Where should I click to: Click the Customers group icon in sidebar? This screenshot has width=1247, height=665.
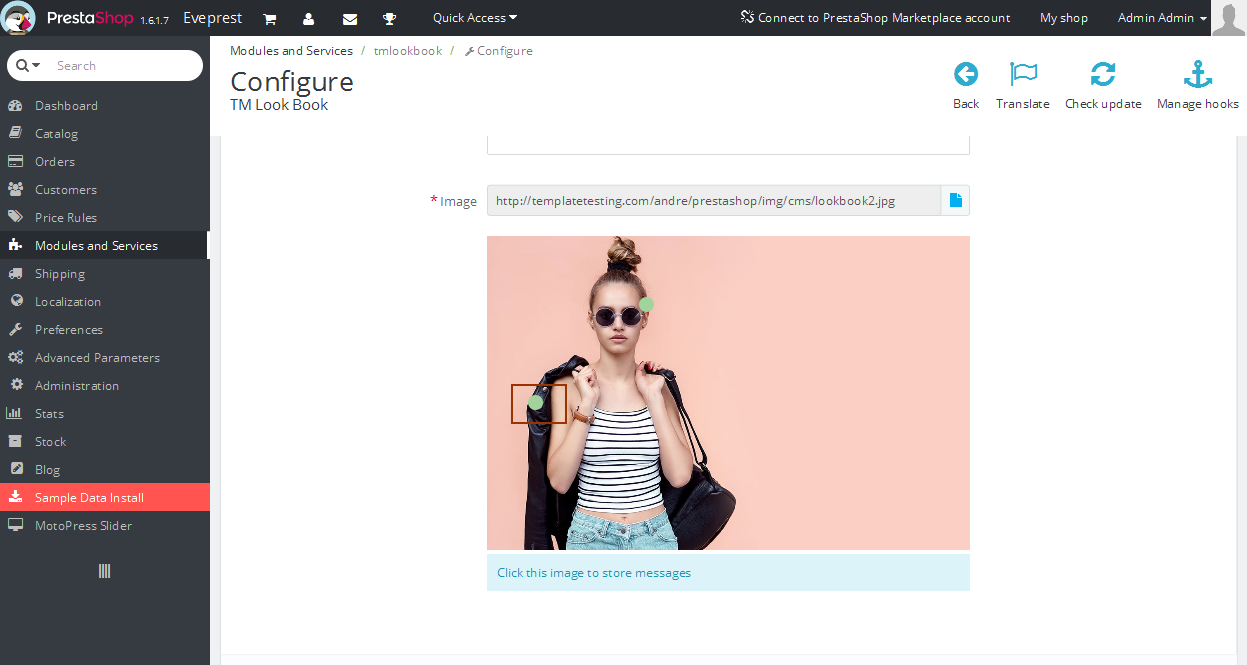coord(15,189)
